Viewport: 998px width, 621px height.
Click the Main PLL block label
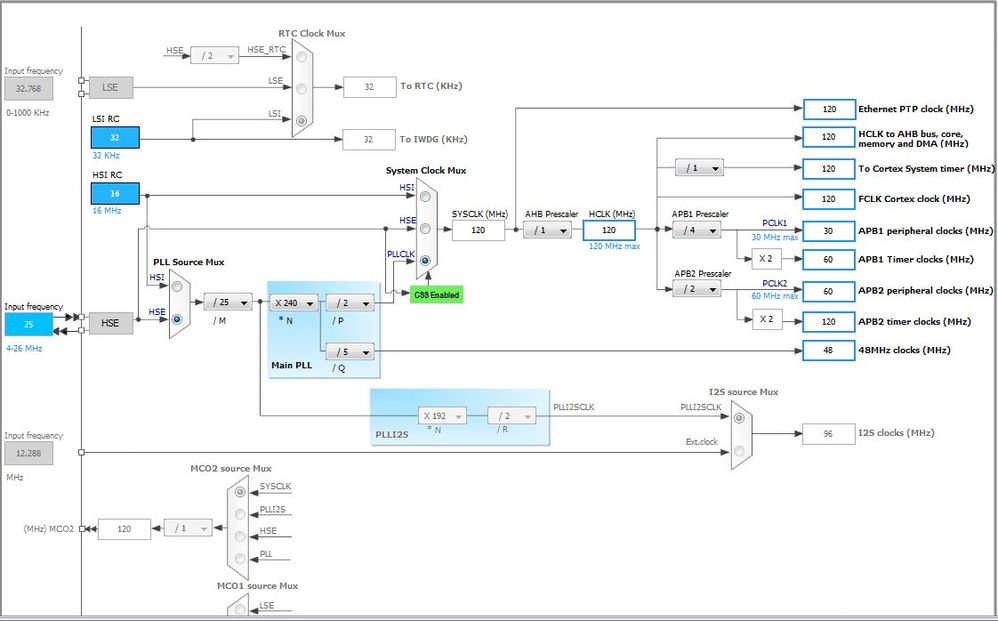pos(292,365)
